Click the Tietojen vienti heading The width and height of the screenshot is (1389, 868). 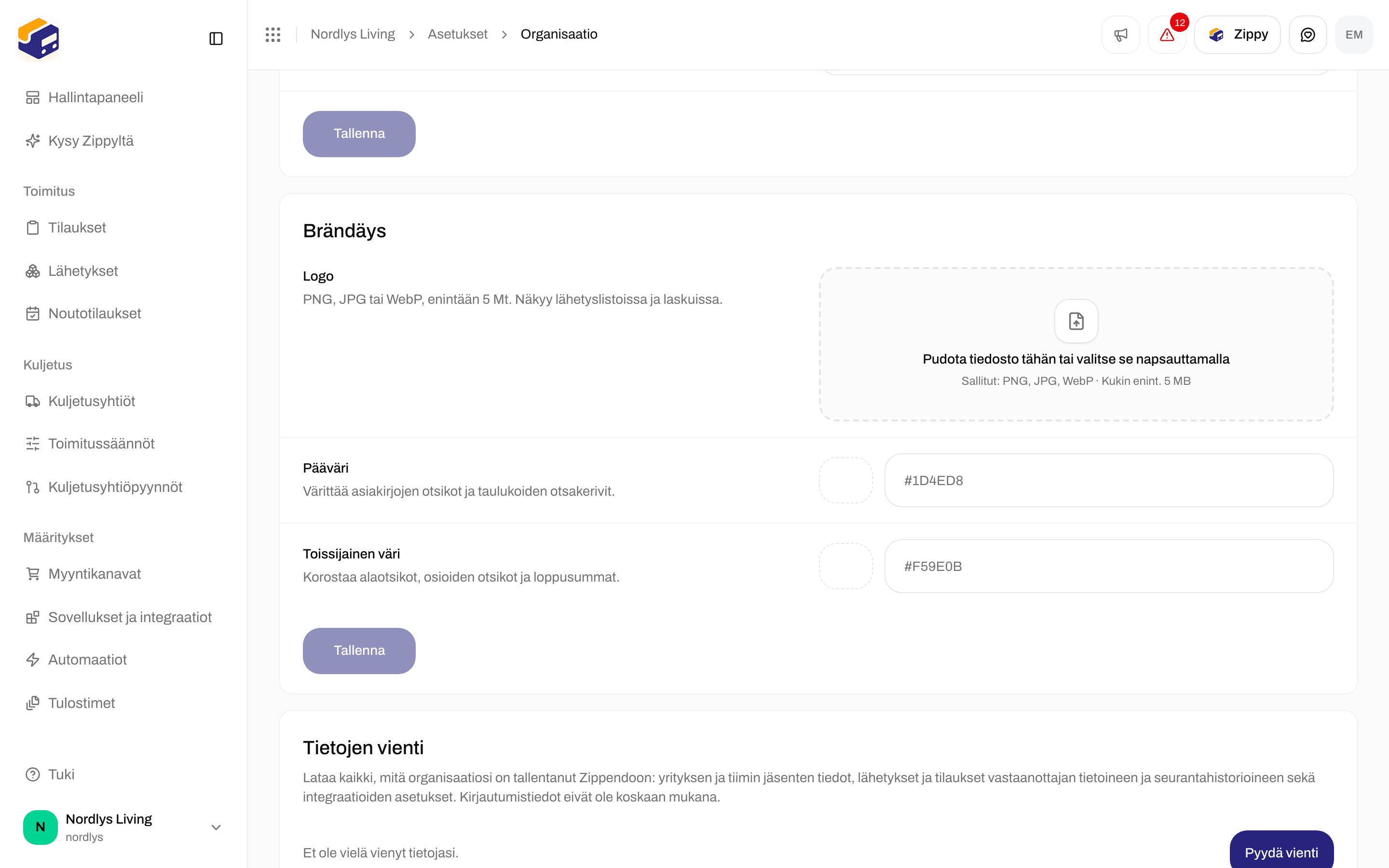pyautogui.click(x=363, y=748)
